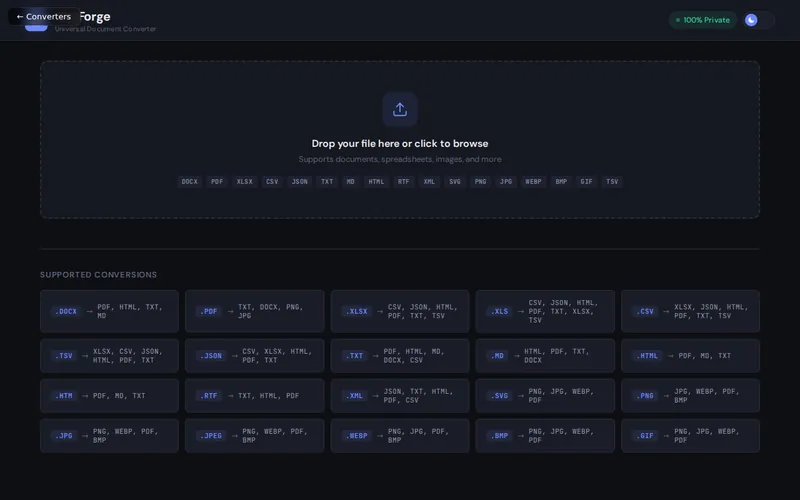Go back via the Converters button
Screen dimensions: 800x500
44,16
